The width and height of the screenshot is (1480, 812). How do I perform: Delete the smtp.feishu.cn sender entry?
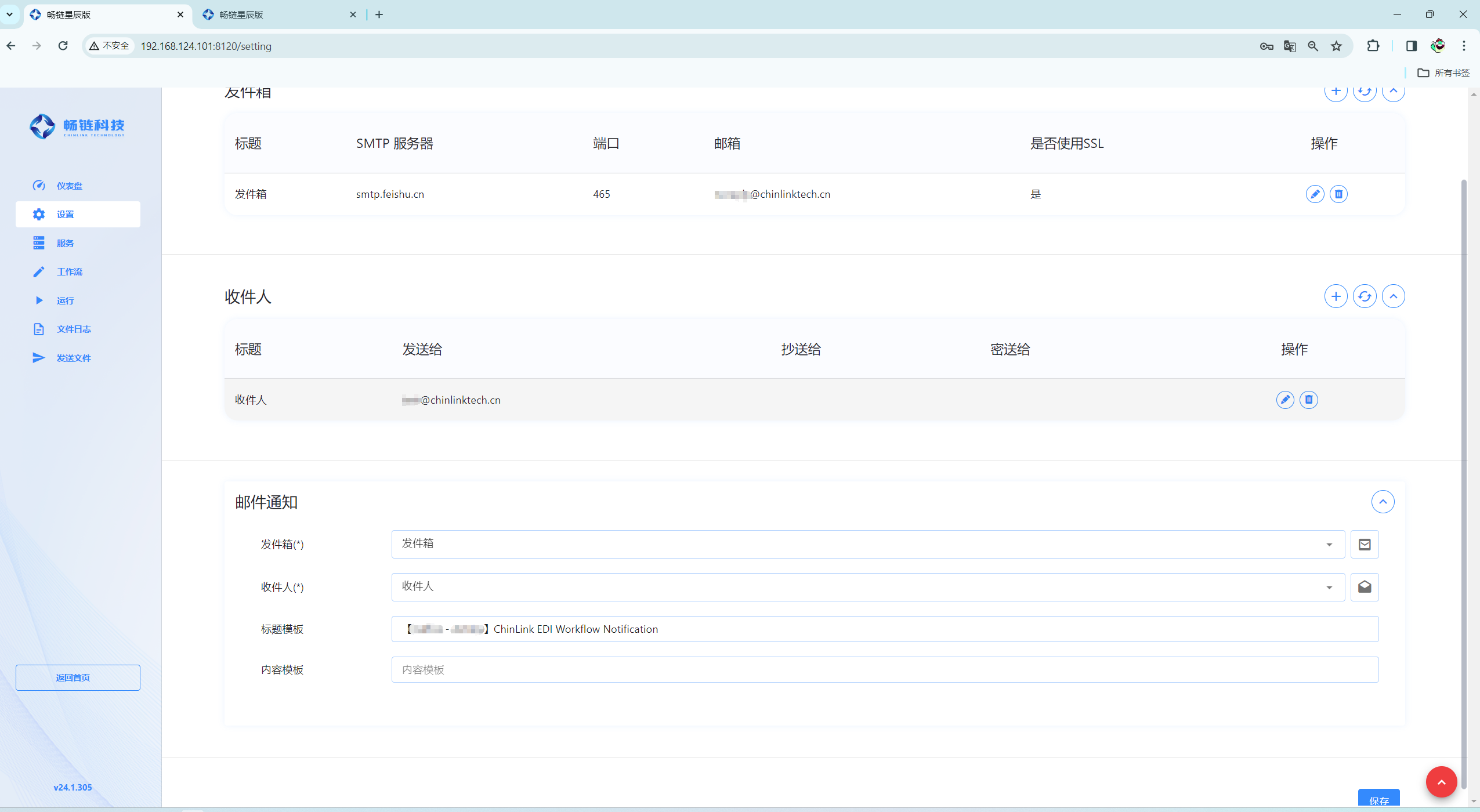click(x=1338, y=194)
